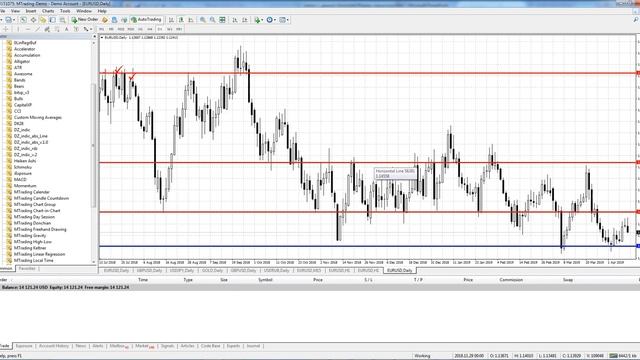The height and width of the screenshot is (360, 640).
Task: Select the horizontal line tool
Action: click(x=28, y=29)
